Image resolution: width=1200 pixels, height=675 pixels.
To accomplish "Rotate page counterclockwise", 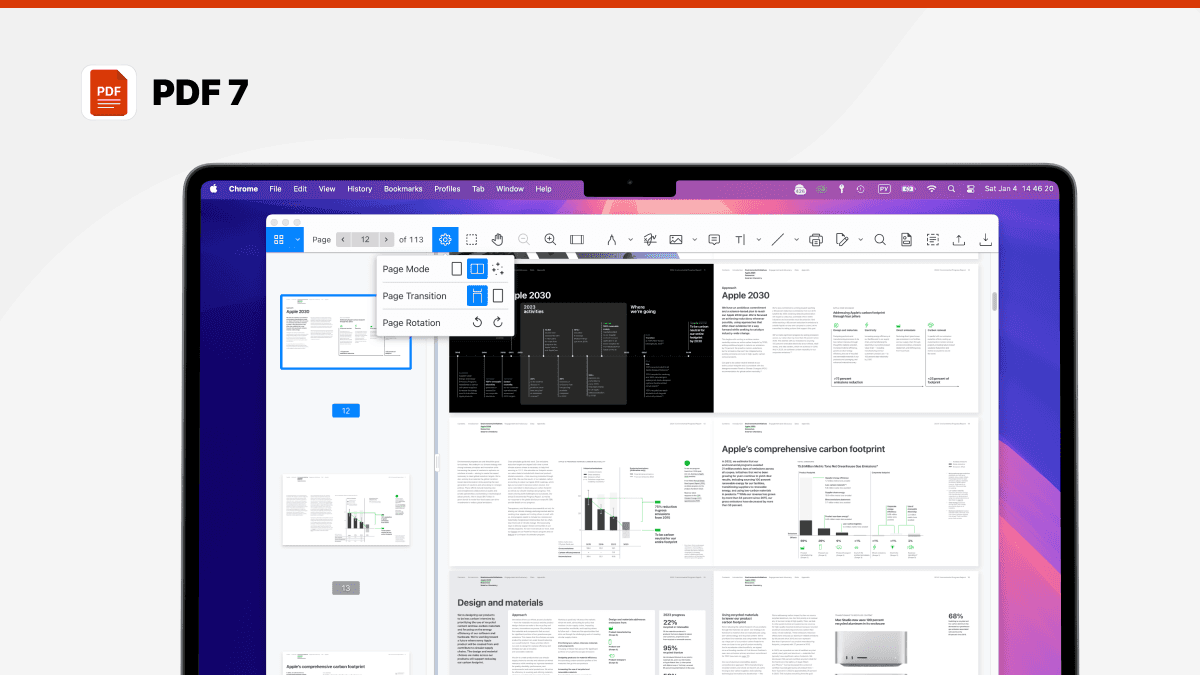I will click(477, 323).
